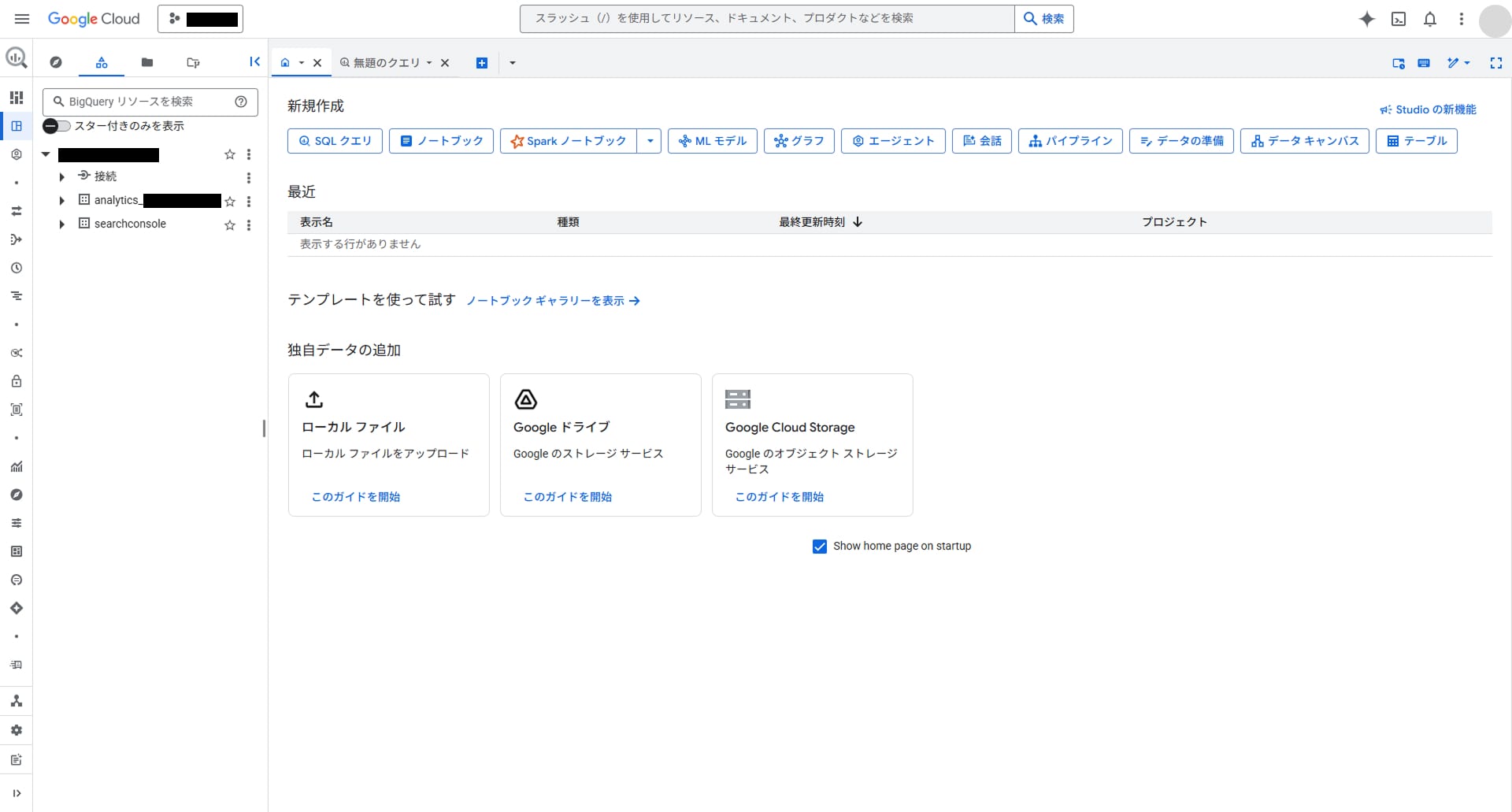Expand the analytics dataset node
Image resolution: width=1512 pixels, height=812 pixels.
coord(61,201)
